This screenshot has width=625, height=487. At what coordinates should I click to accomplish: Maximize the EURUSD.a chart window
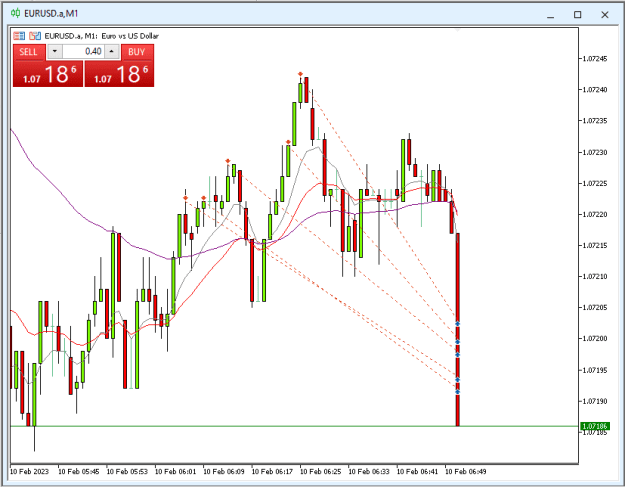click(577, 15)
